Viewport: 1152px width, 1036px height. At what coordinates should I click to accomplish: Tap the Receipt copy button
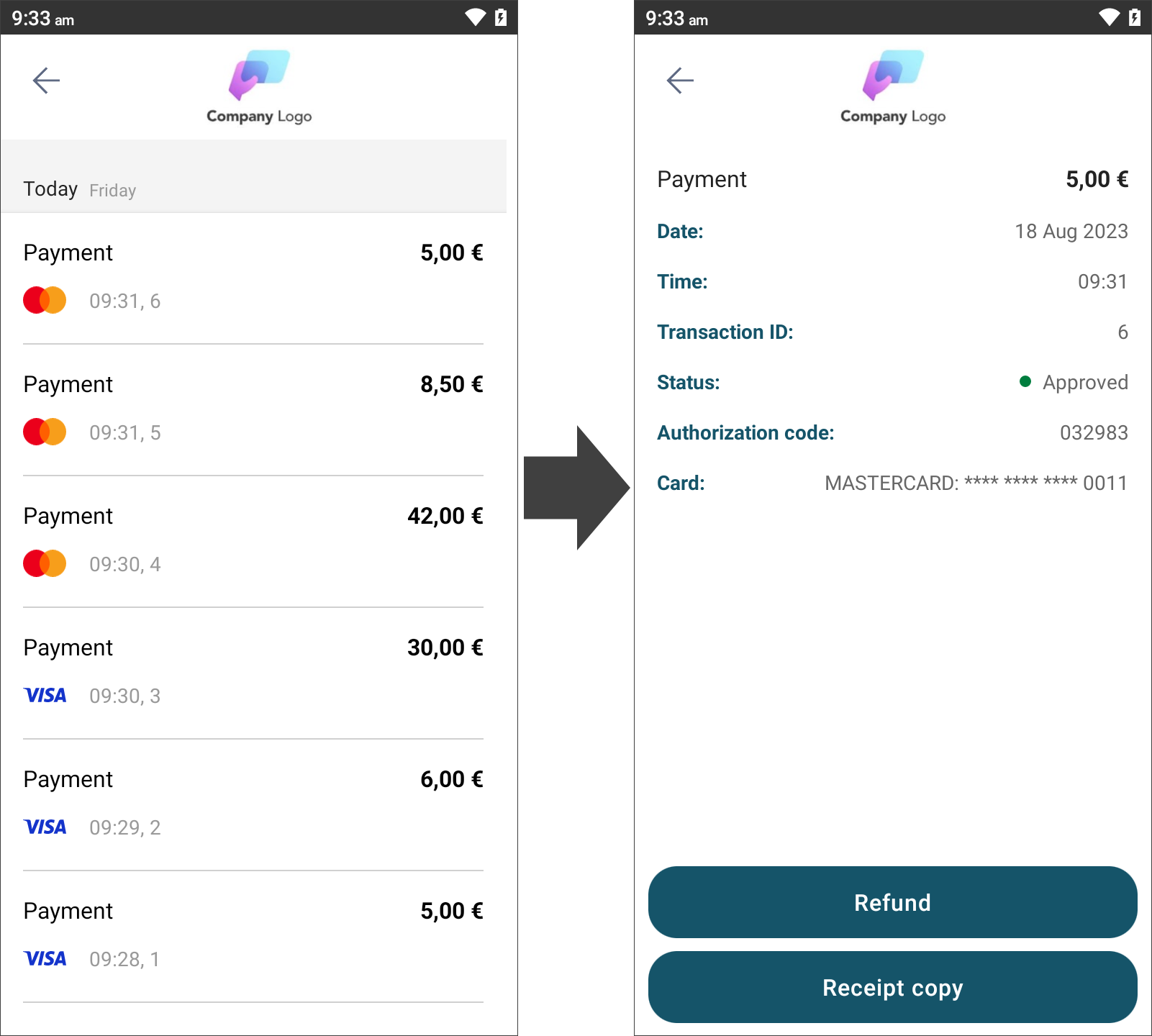(892, 987)
